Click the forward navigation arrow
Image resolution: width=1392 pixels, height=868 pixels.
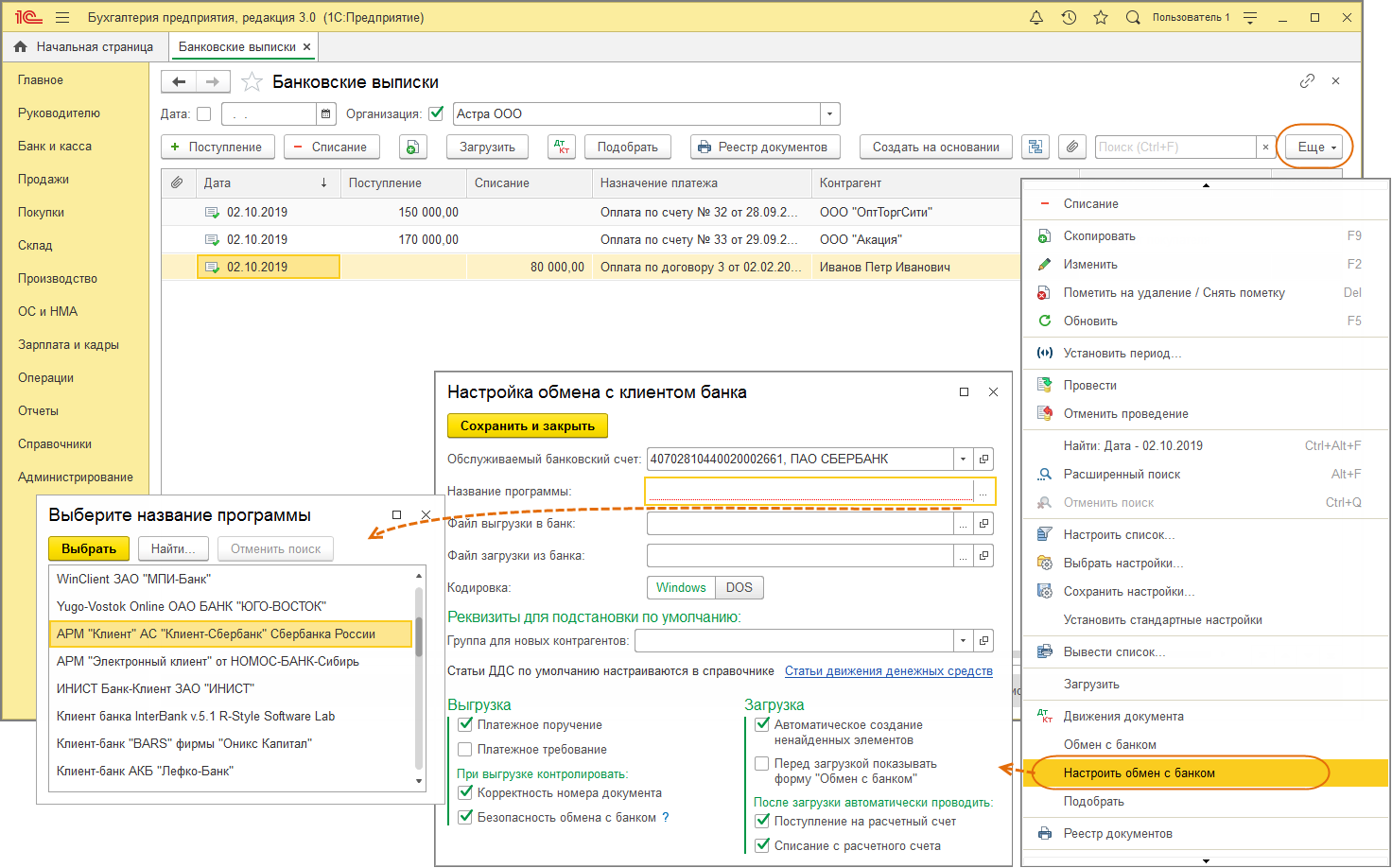click(x=213, y=82)
